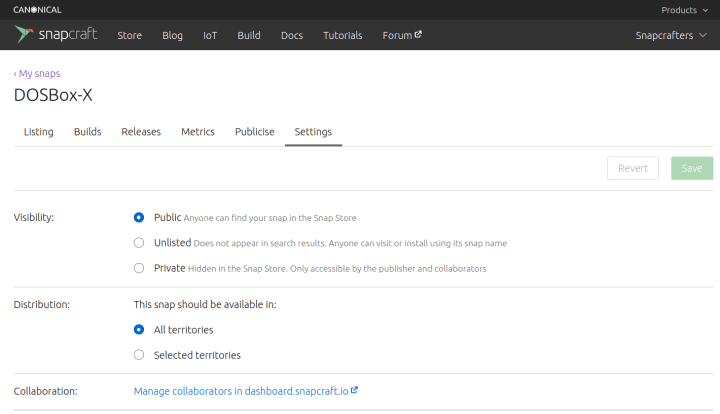Open Manage collaborators in dashboard.snapcraft.io link
This screenshot has width=720, height=414.
click(x=246, y=391)
